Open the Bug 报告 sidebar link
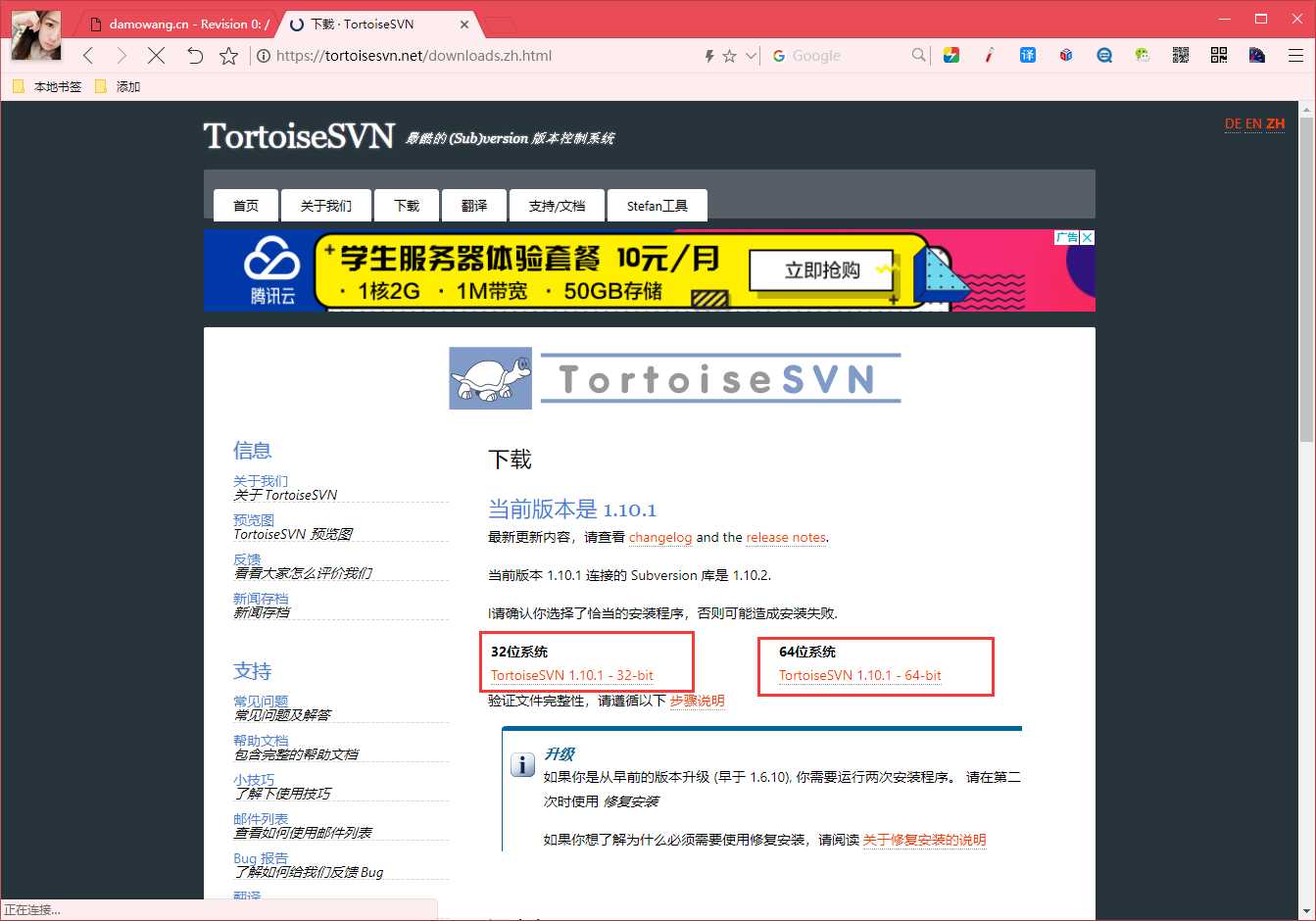1316x921 pixels. (x=261, y=858)
